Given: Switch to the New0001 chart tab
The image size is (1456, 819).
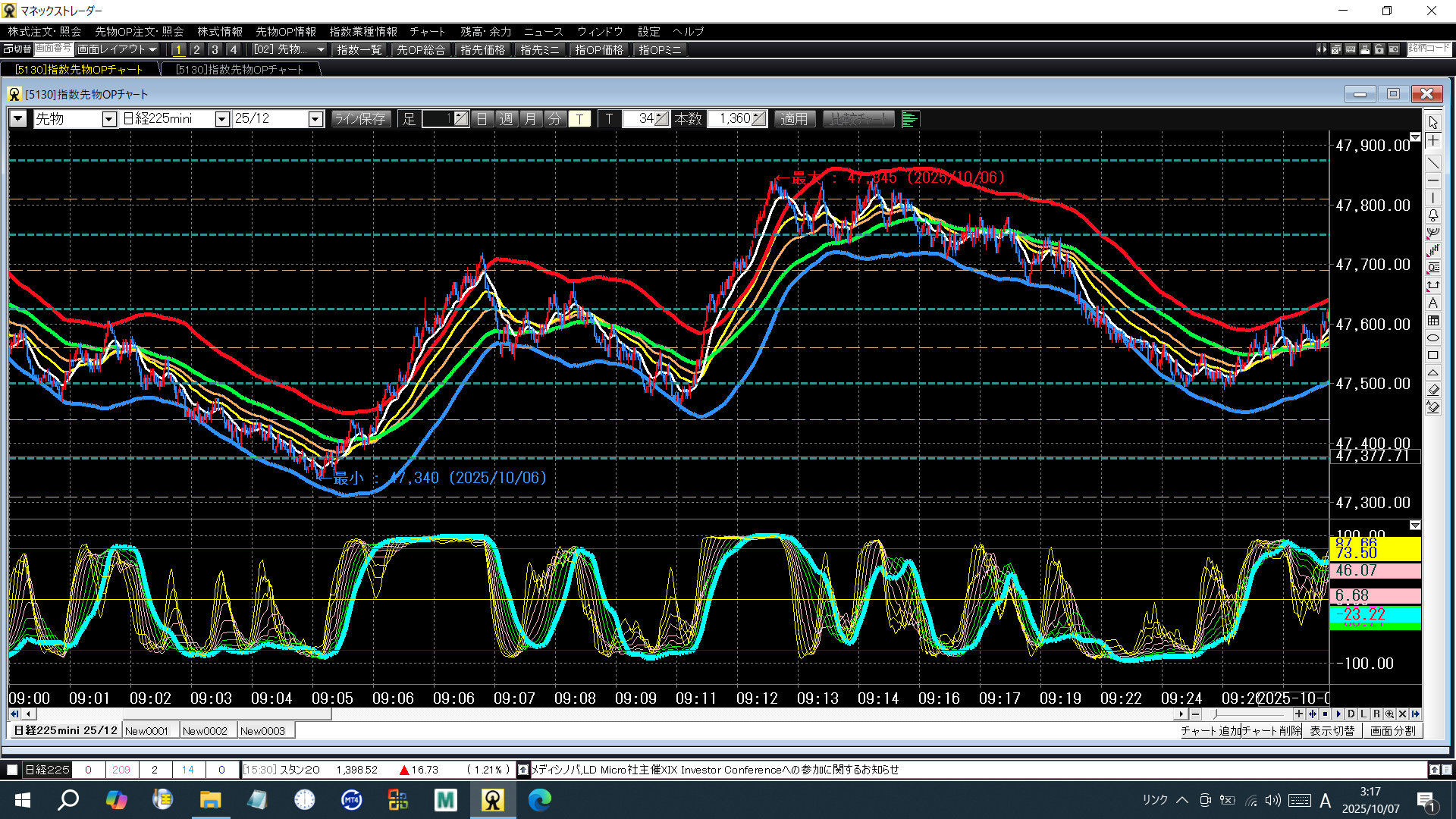Looking at the screenshot, I should point(146,730).
